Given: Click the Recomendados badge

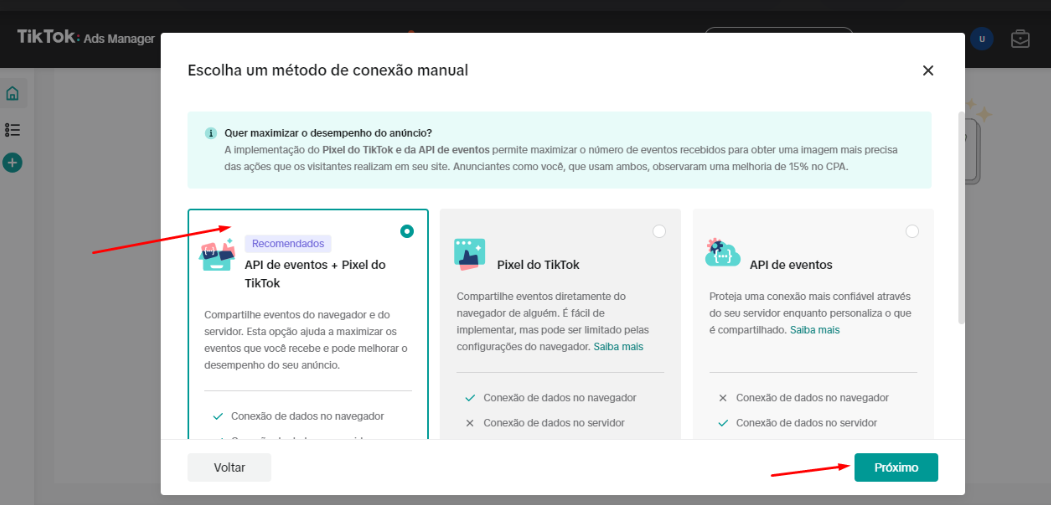Looking at the screenshot, I should pyautogui.click(x=288, y=243).
